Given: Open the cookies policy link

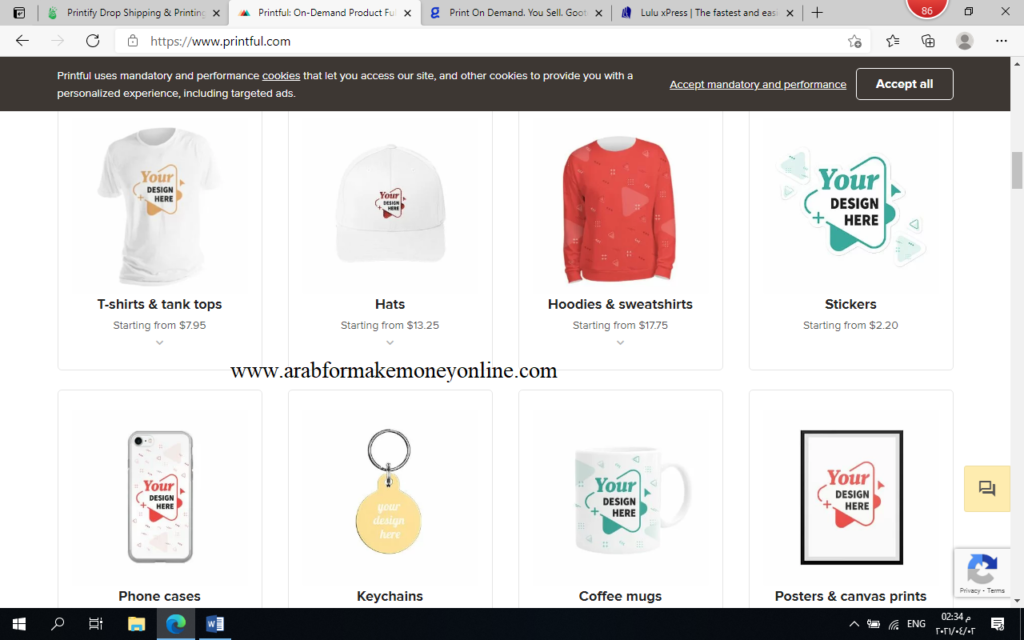Looking at the screenshot, I should point(281,76).
